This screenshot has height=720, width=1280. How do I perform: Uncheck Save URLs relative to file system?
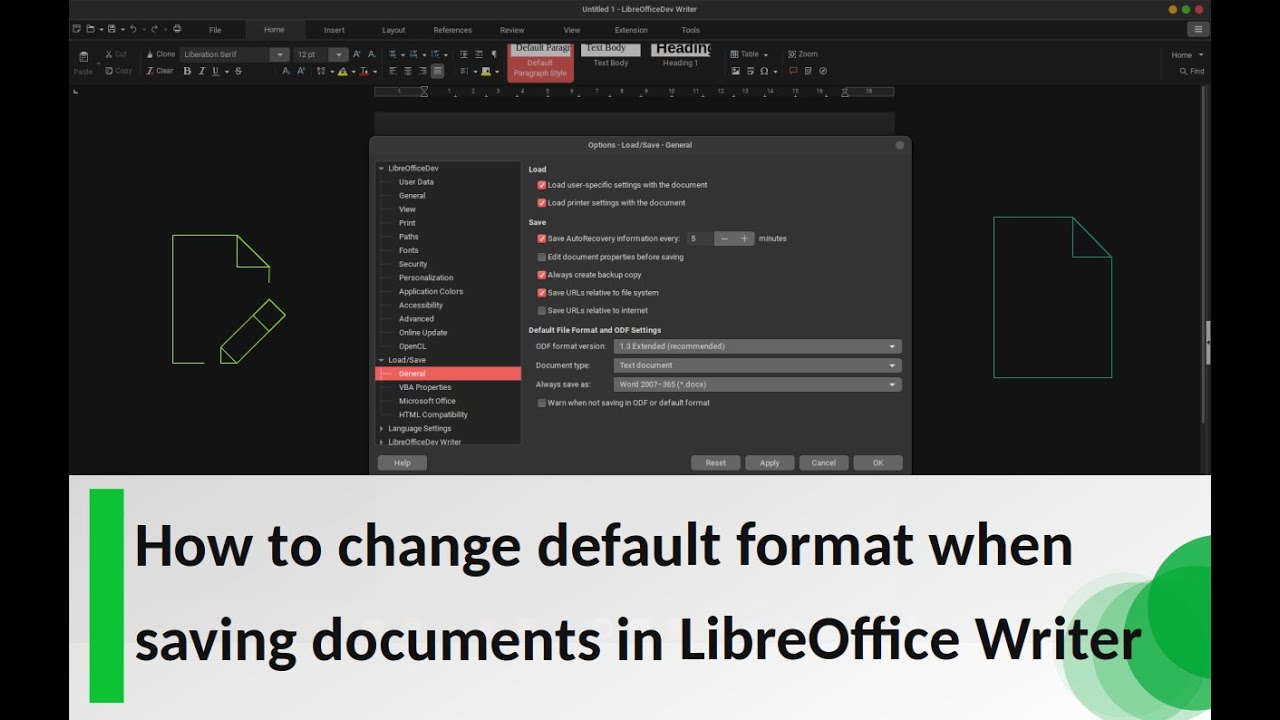[542, 293]
